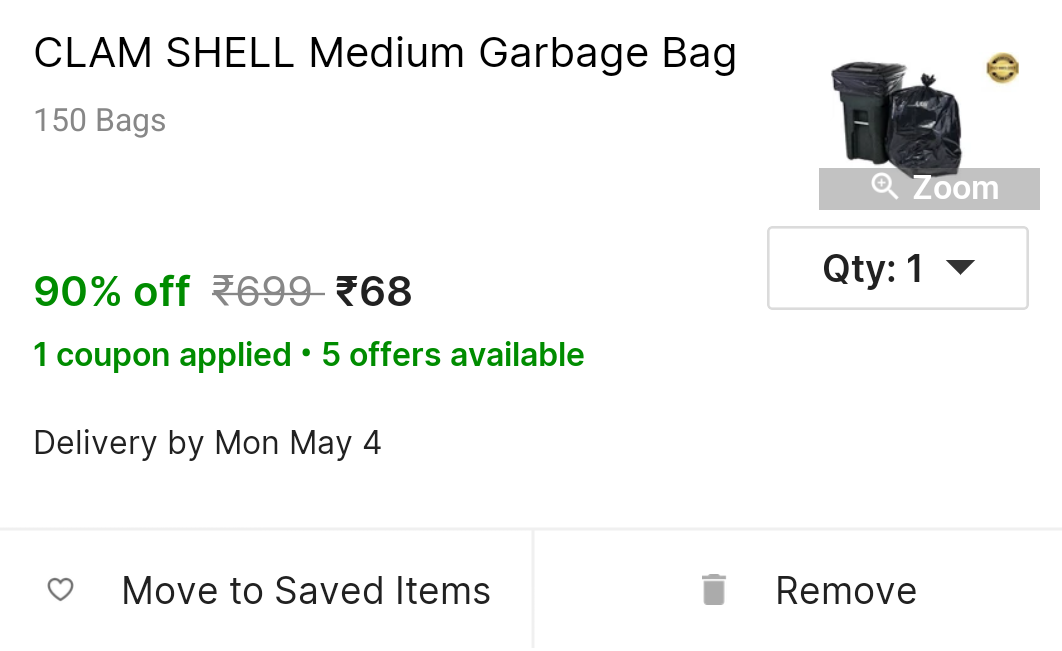Show the 5 offers available
The height and width of the screenshot is (651, 1062).
(x=453, y=355)
